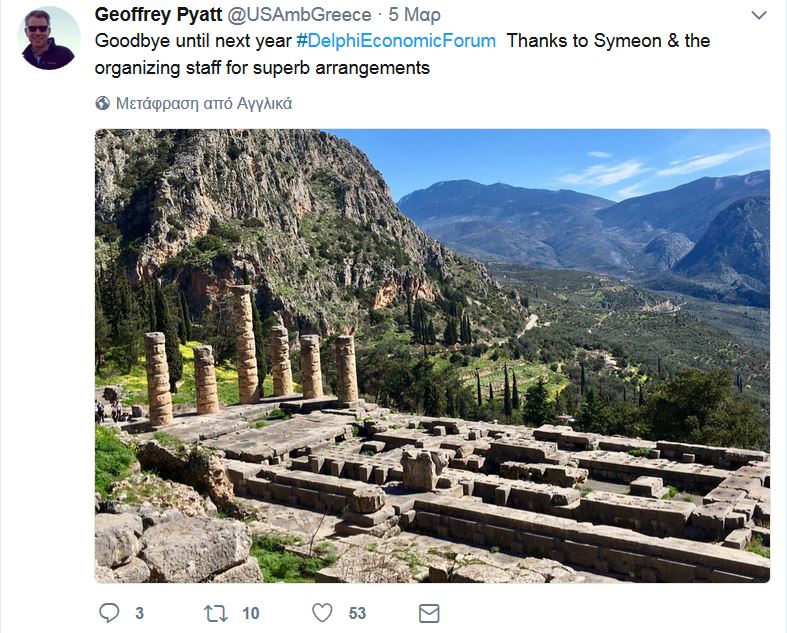Click 'organizing staff for superb arrangements' line

tap(262, 68)
